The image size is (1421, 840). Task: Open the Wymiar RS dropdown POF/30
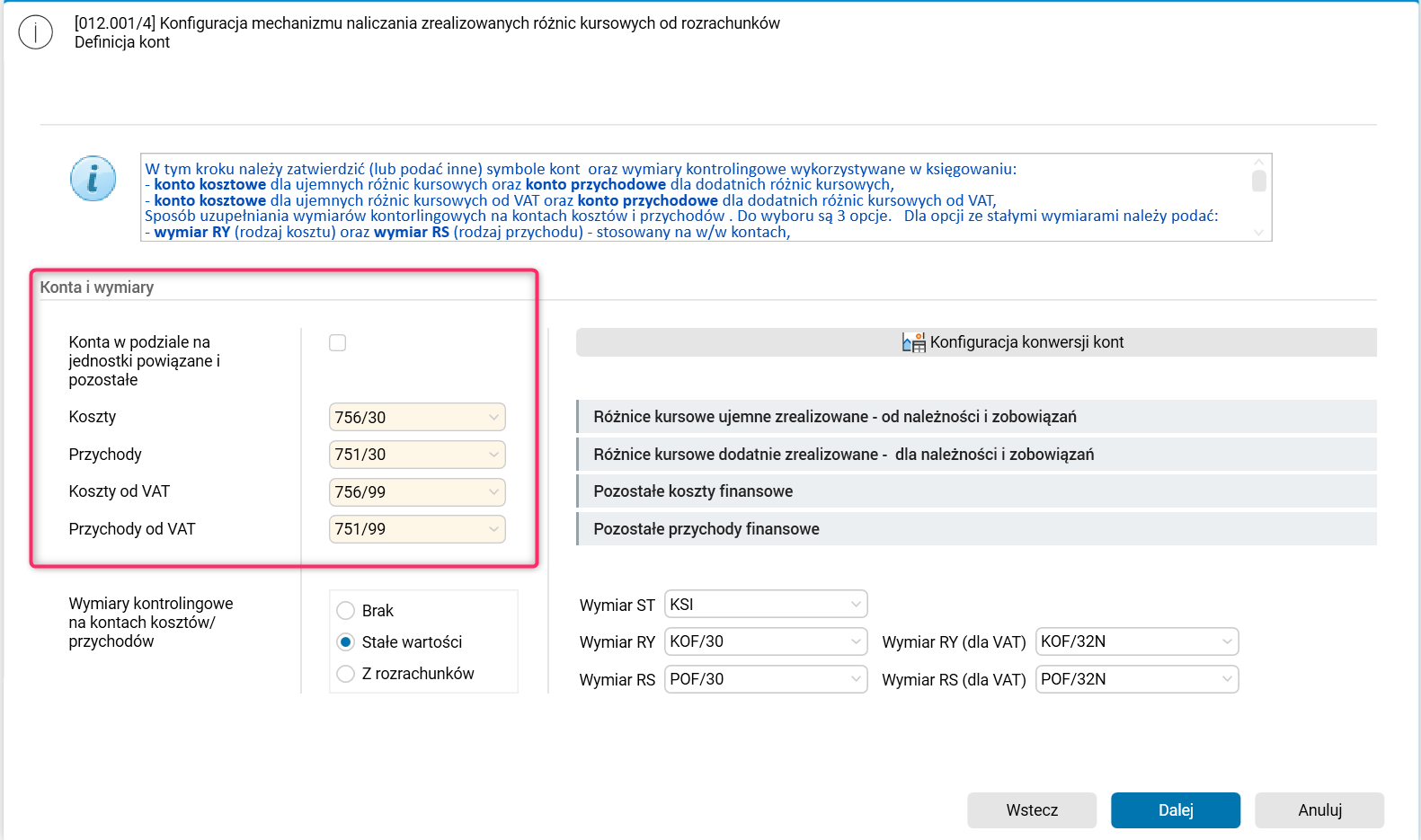856,679
